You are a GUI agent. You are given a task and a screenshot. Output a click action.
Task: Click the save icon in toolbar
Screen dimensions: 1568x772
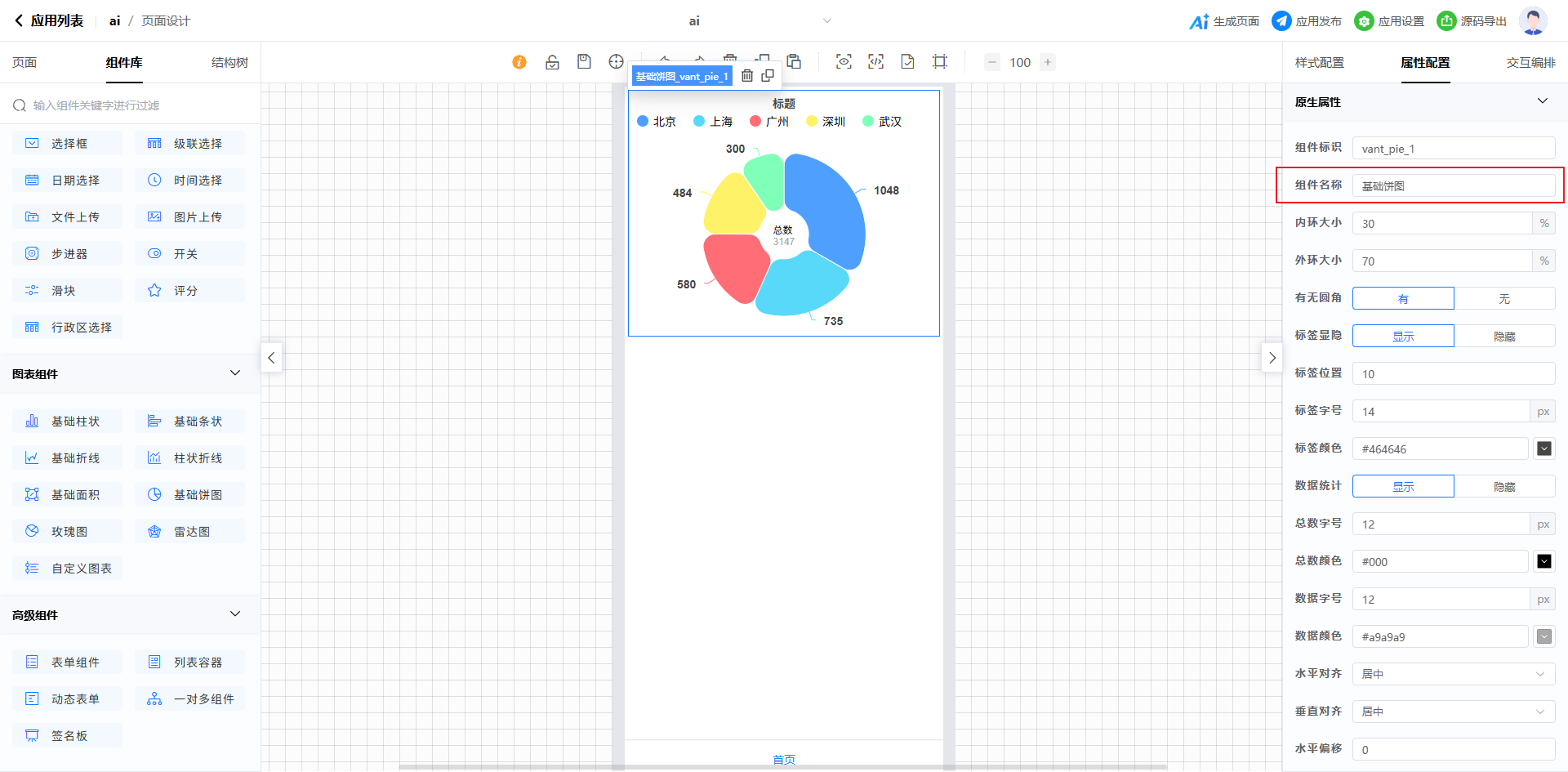click(x=584, y=62)
